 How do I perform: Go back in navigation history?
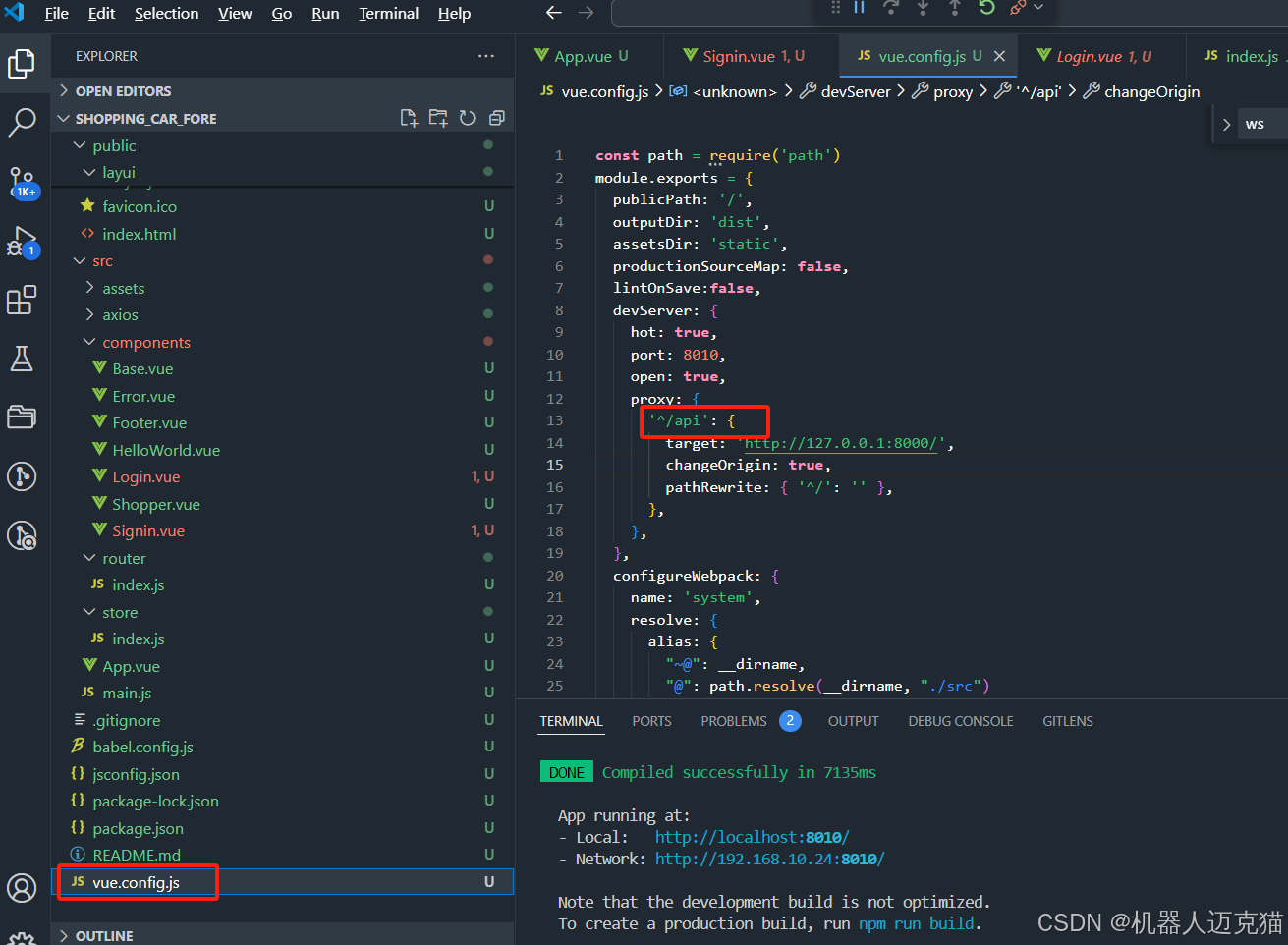(554, 13)
